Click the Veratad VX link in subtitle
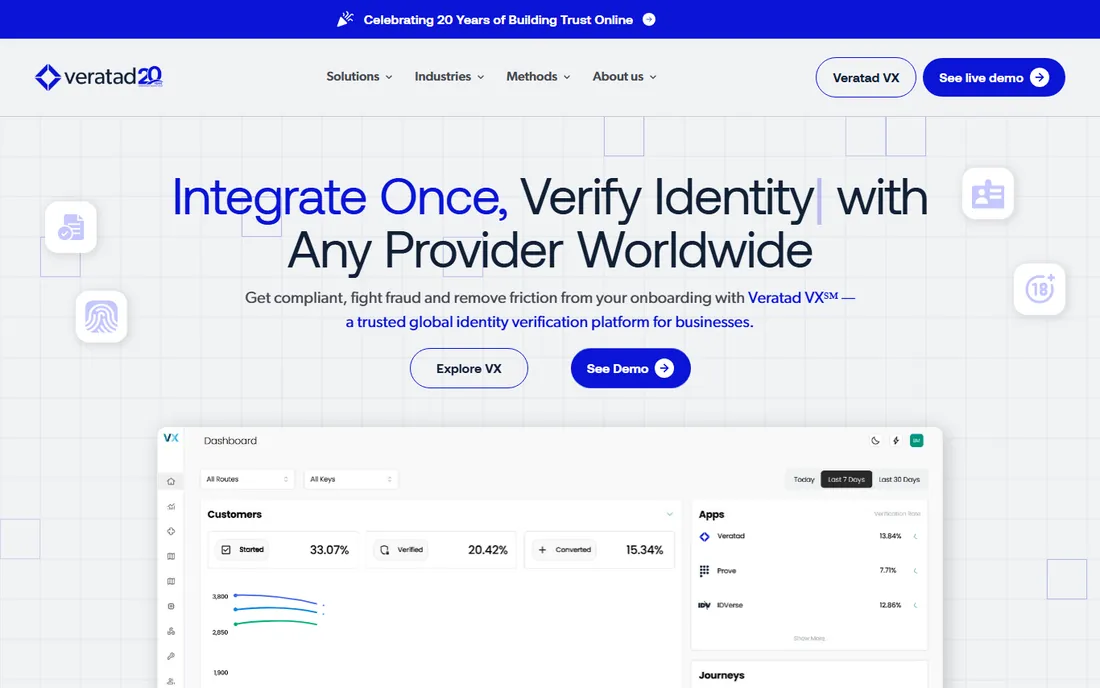Viewport: 1100px width, 688px height. point(793,297)
